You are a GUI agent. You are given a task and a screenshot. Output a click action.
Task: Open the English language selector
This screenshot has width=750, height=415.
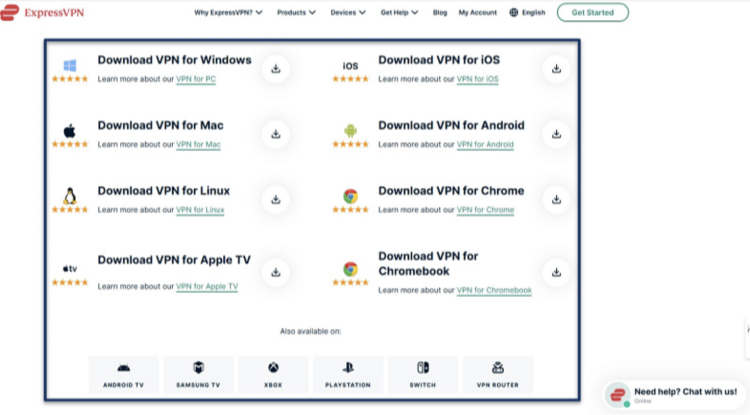click(x=527, y=12)
